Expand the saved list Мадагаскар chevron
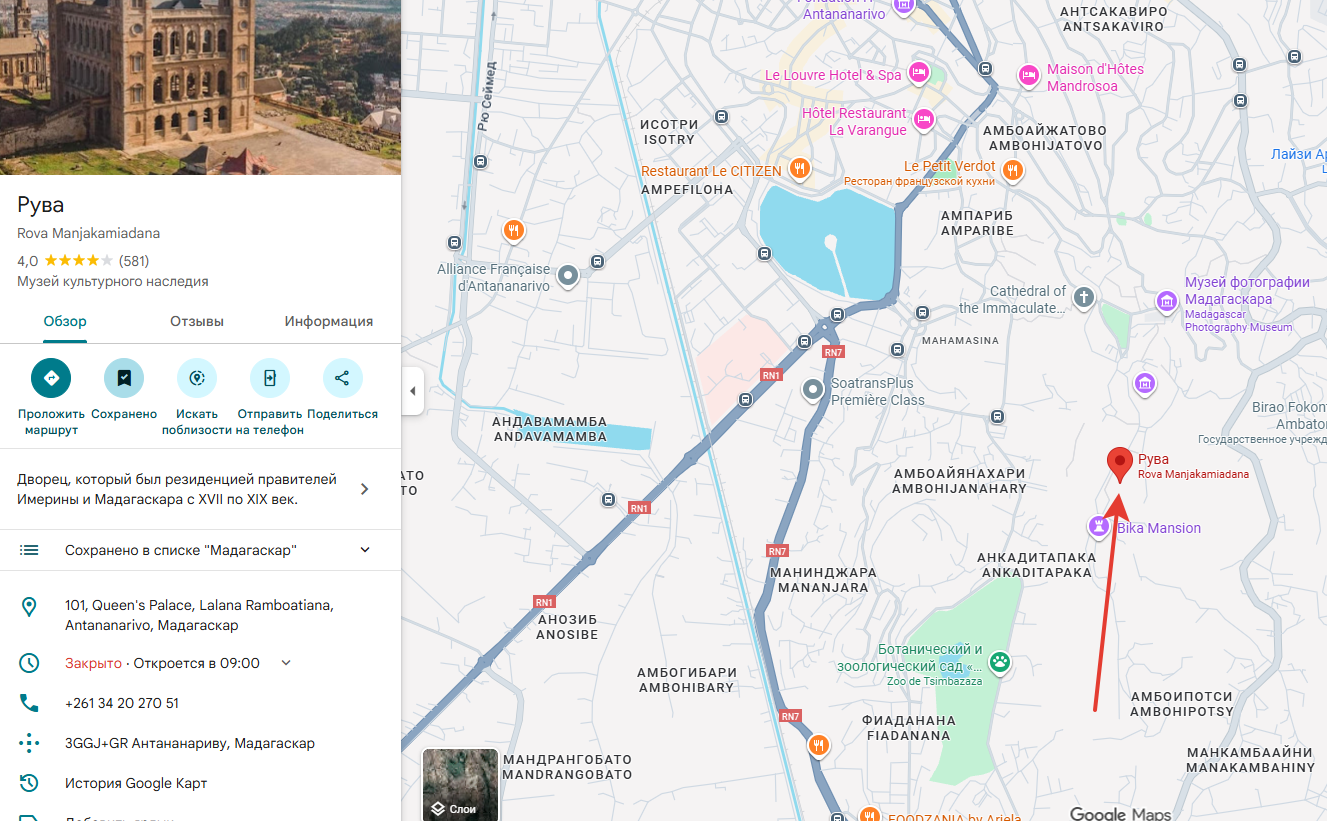 tap(365, 550)
